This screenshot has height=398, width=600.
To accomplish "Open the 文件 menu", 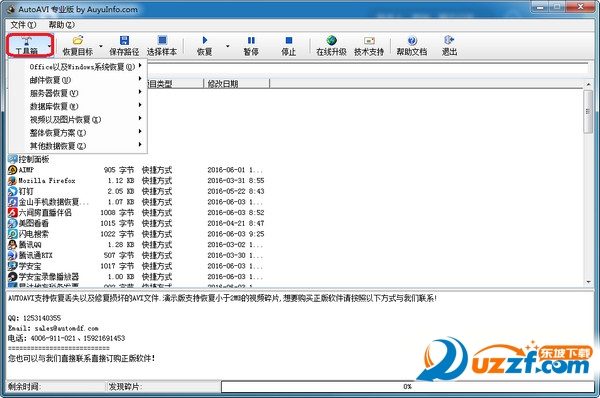I will [23, 25].
